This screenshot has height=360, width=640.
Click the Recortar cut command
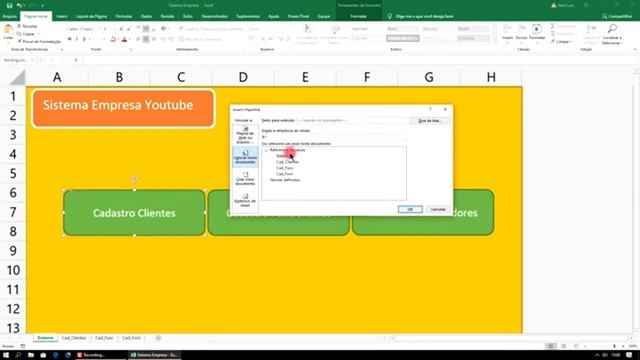(x=28, y=26)
